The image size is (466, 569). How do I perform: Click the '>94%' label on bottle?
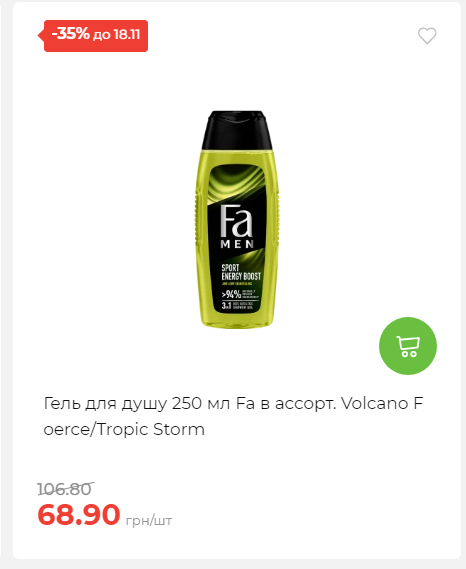point(232,294)
